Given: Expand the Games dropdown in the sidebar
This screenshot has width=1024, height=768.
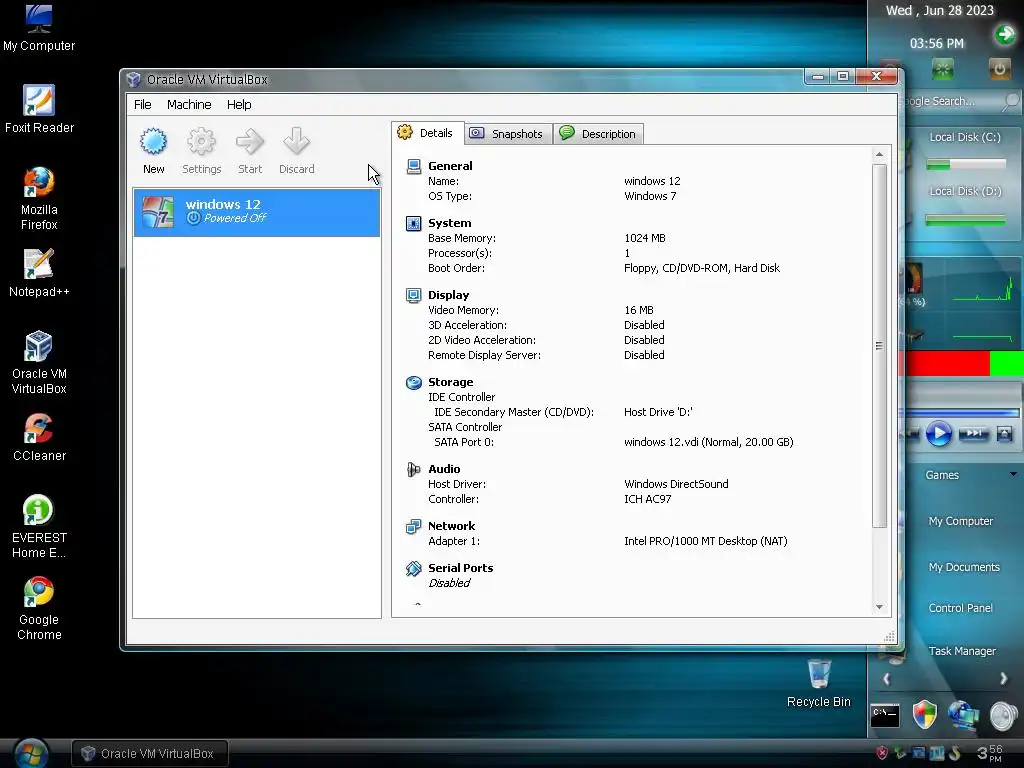Looking at the screenshot, I should coord(1014,475).
